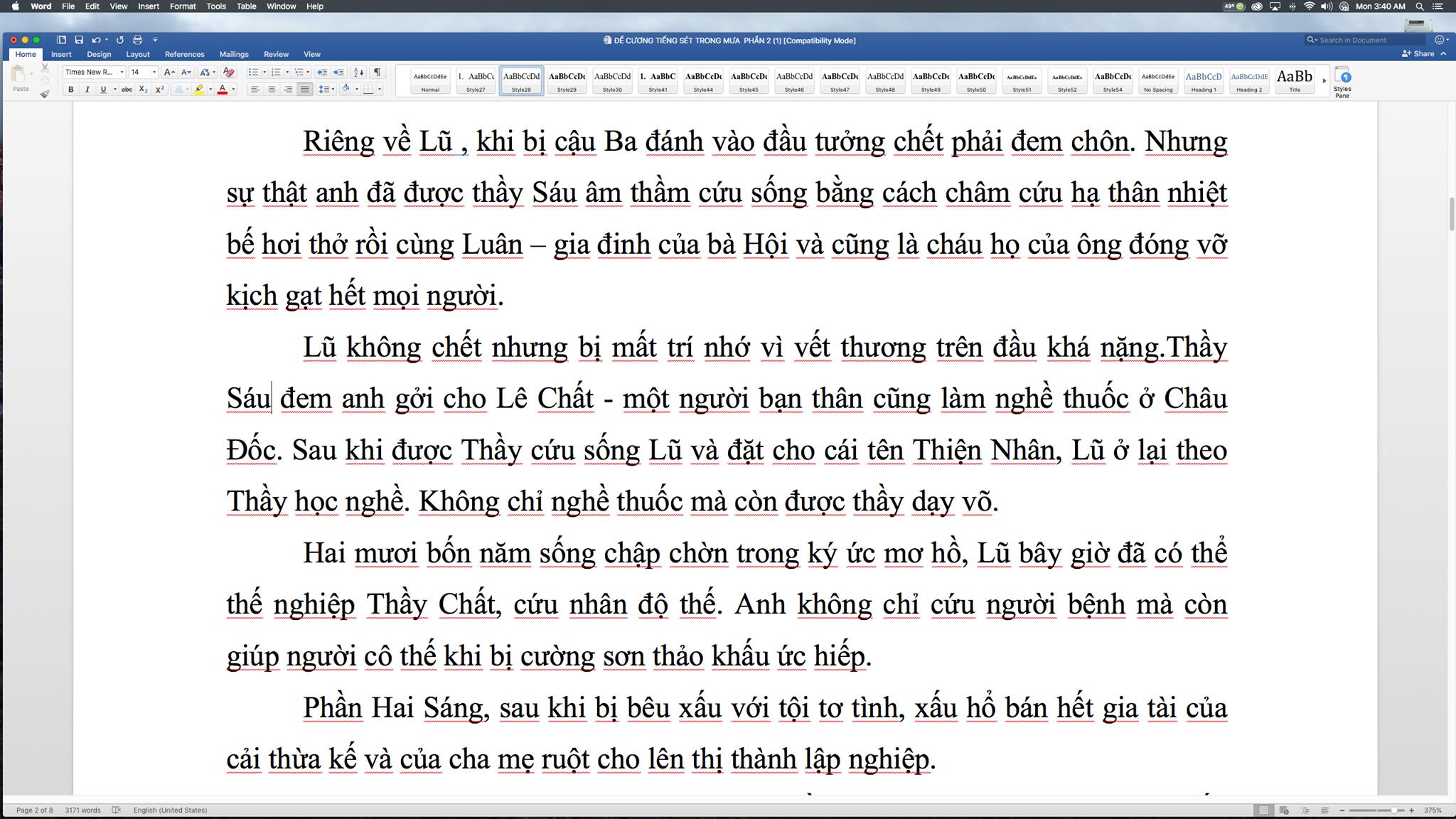
Task: Undo the last action
Action: [95, 40]
